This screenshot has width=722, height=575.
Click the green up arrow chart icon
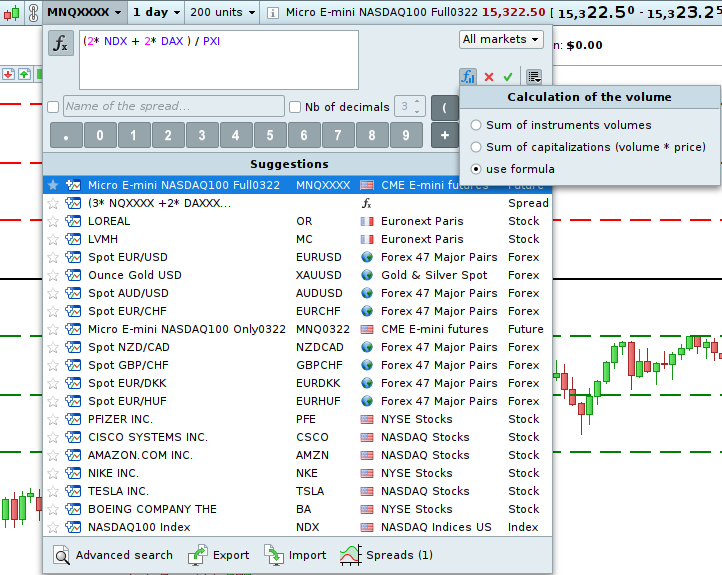[25, 74]
